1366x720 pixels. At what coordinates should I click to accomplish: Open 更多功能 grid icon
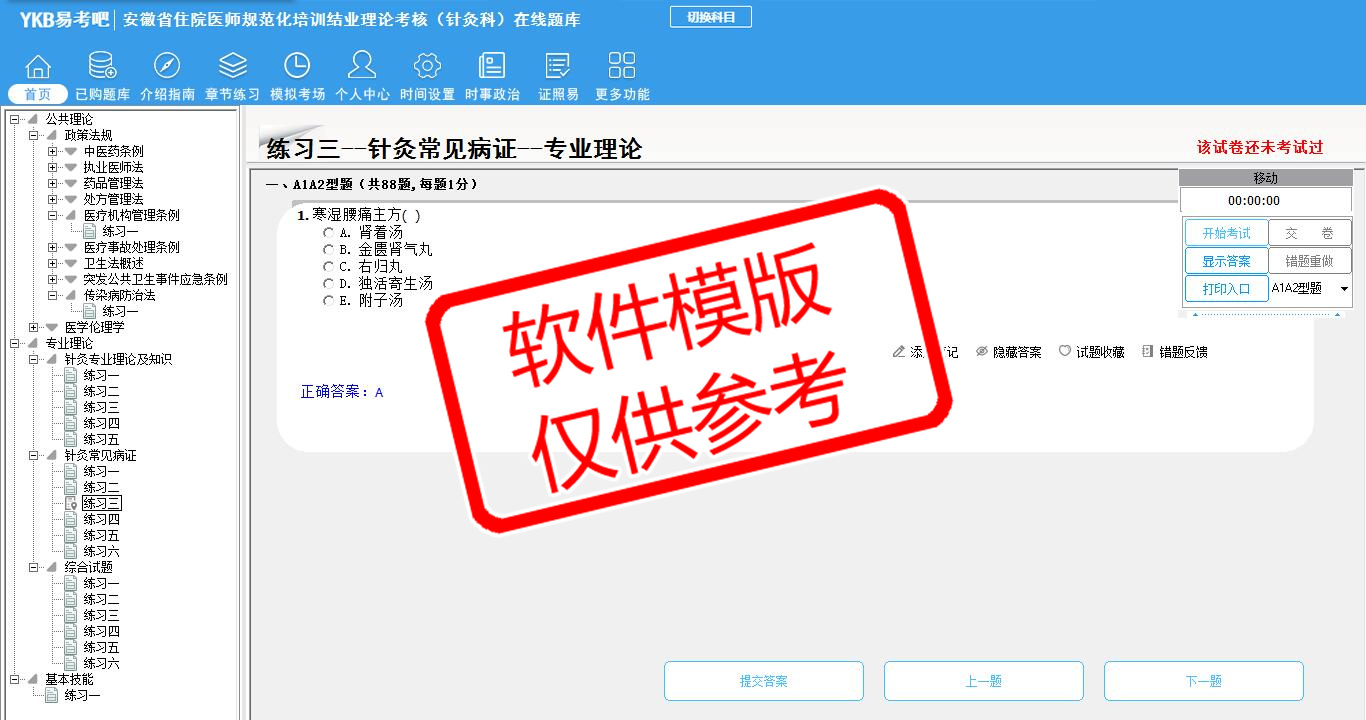pos(622,66)
